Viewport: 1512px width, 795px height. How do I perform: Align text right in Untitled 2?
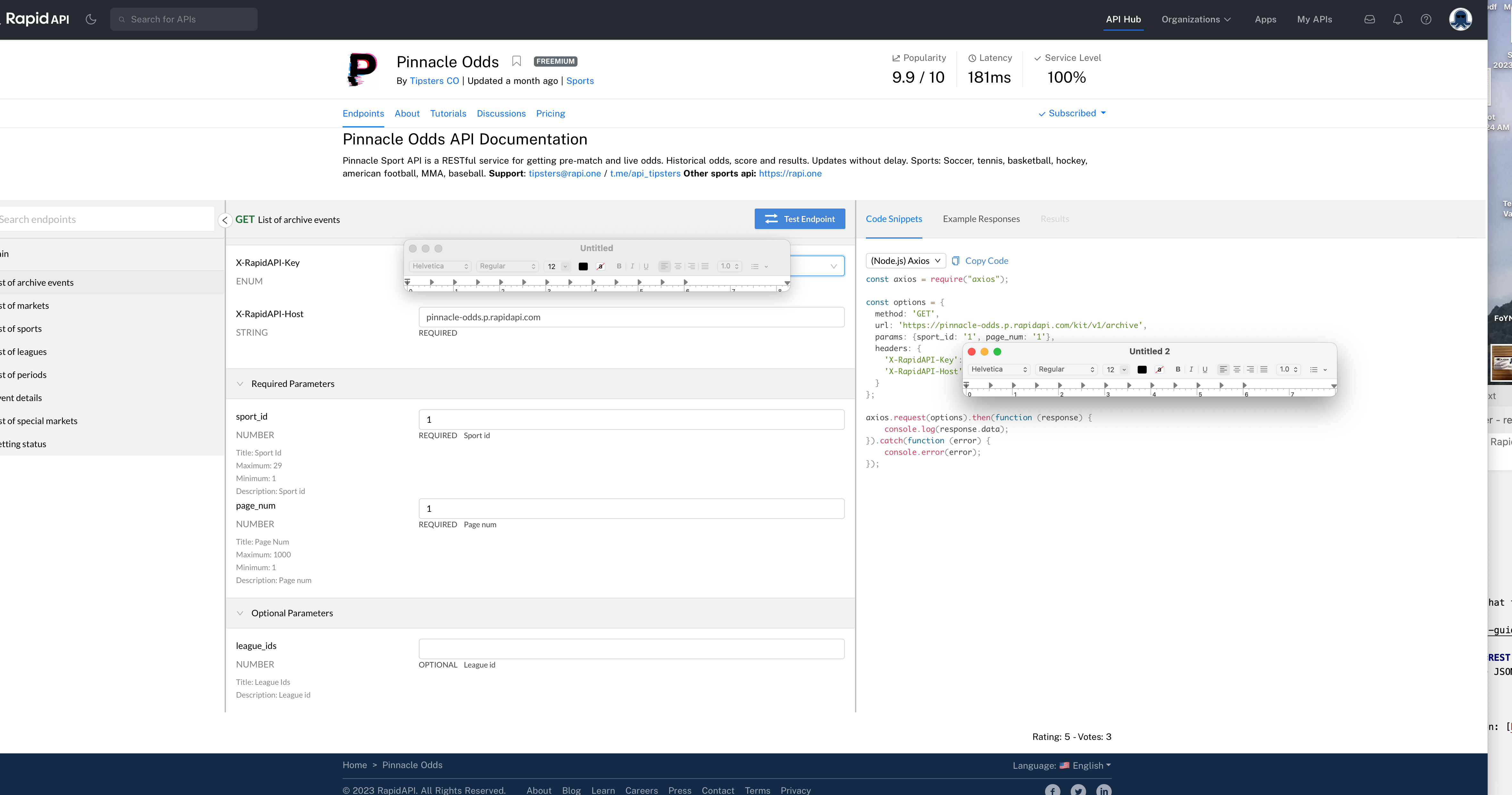click(x=1250, y=370)
